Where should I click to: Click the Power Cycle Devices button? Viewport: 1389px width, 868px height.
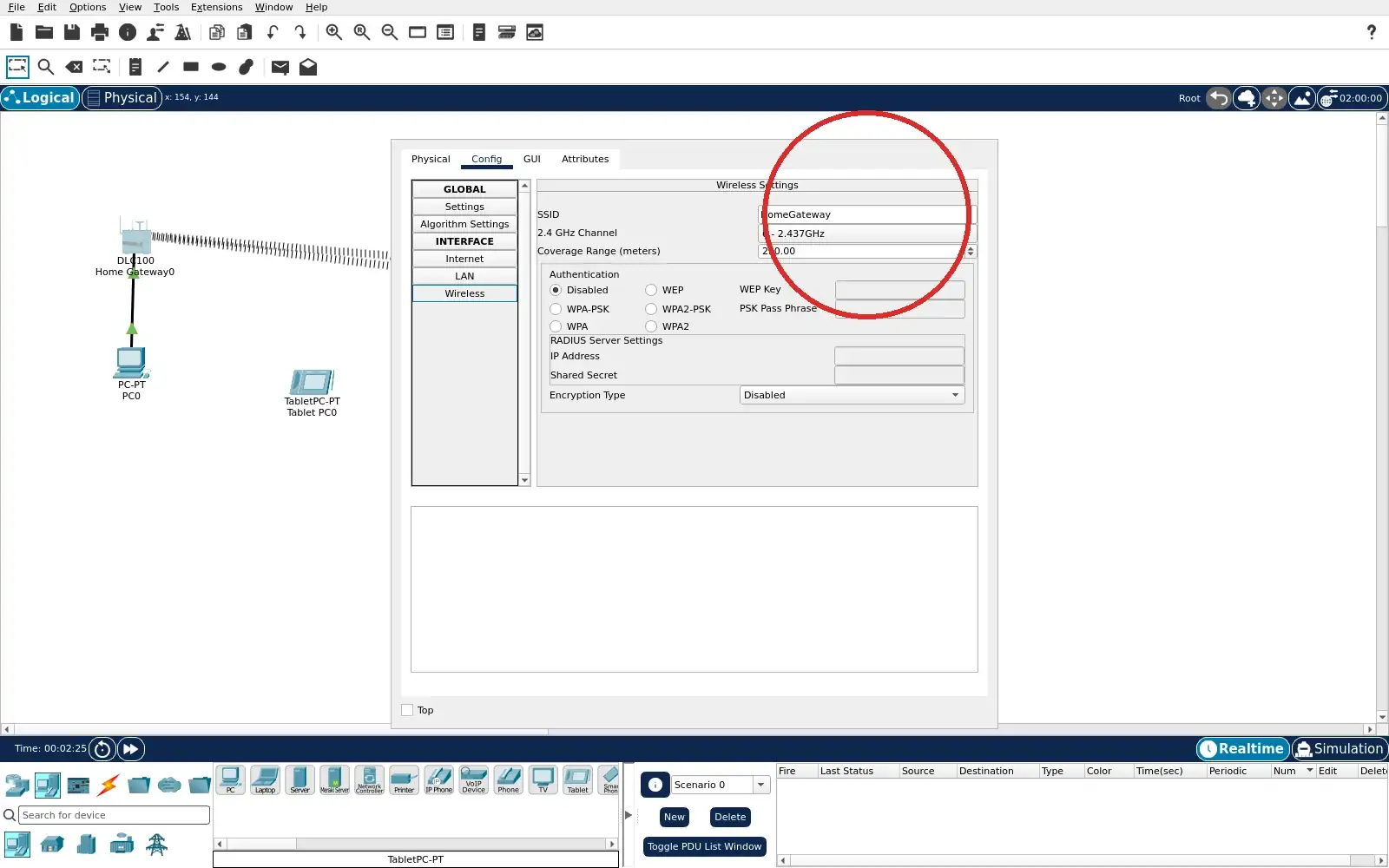point(102,749)
